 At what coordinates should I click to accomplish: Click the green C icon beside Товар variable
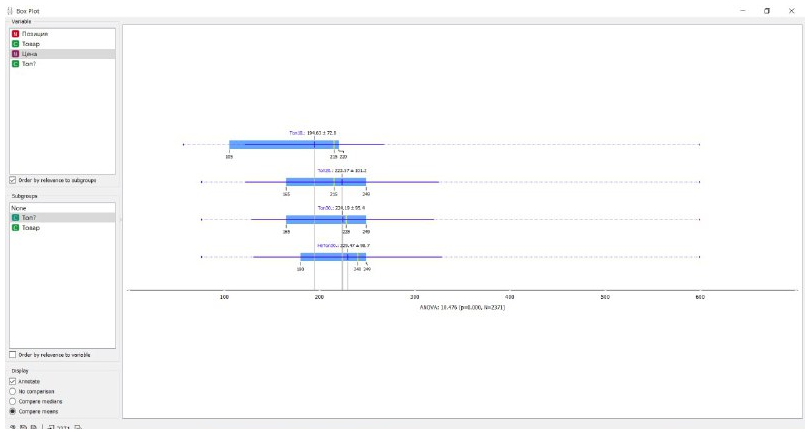point(16,44)
